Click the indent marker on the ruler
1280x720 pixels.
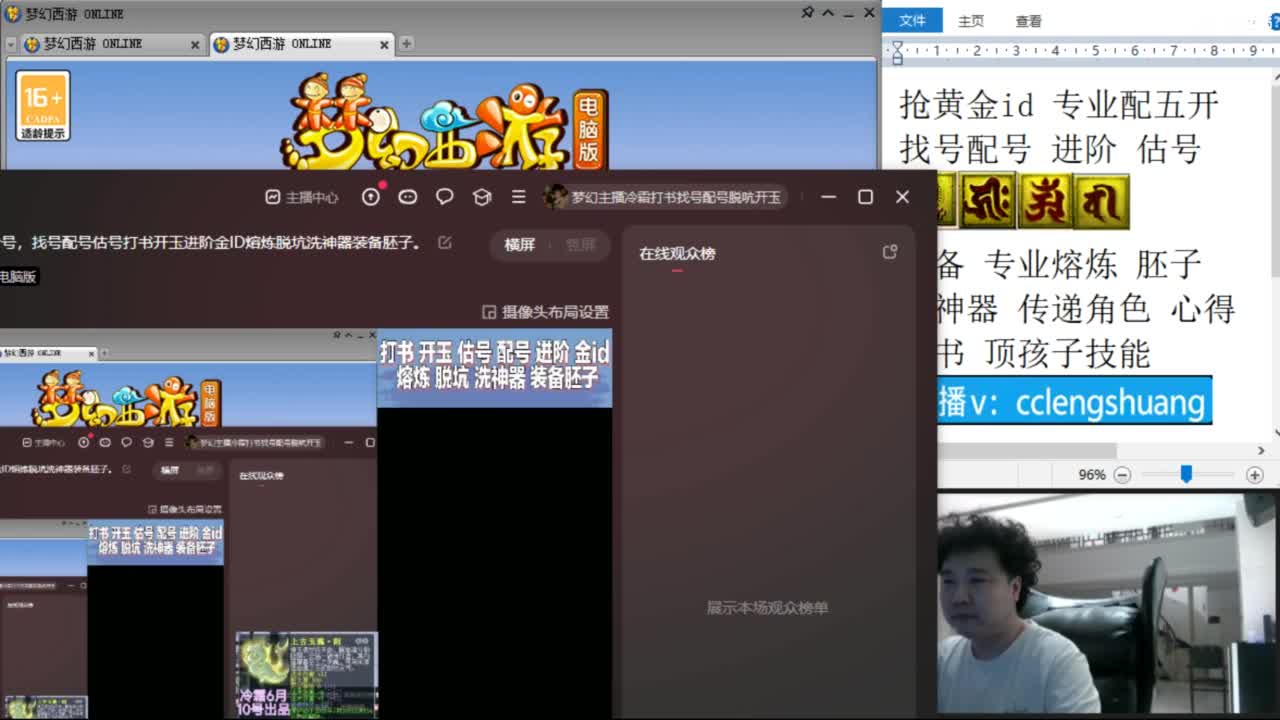897,52
